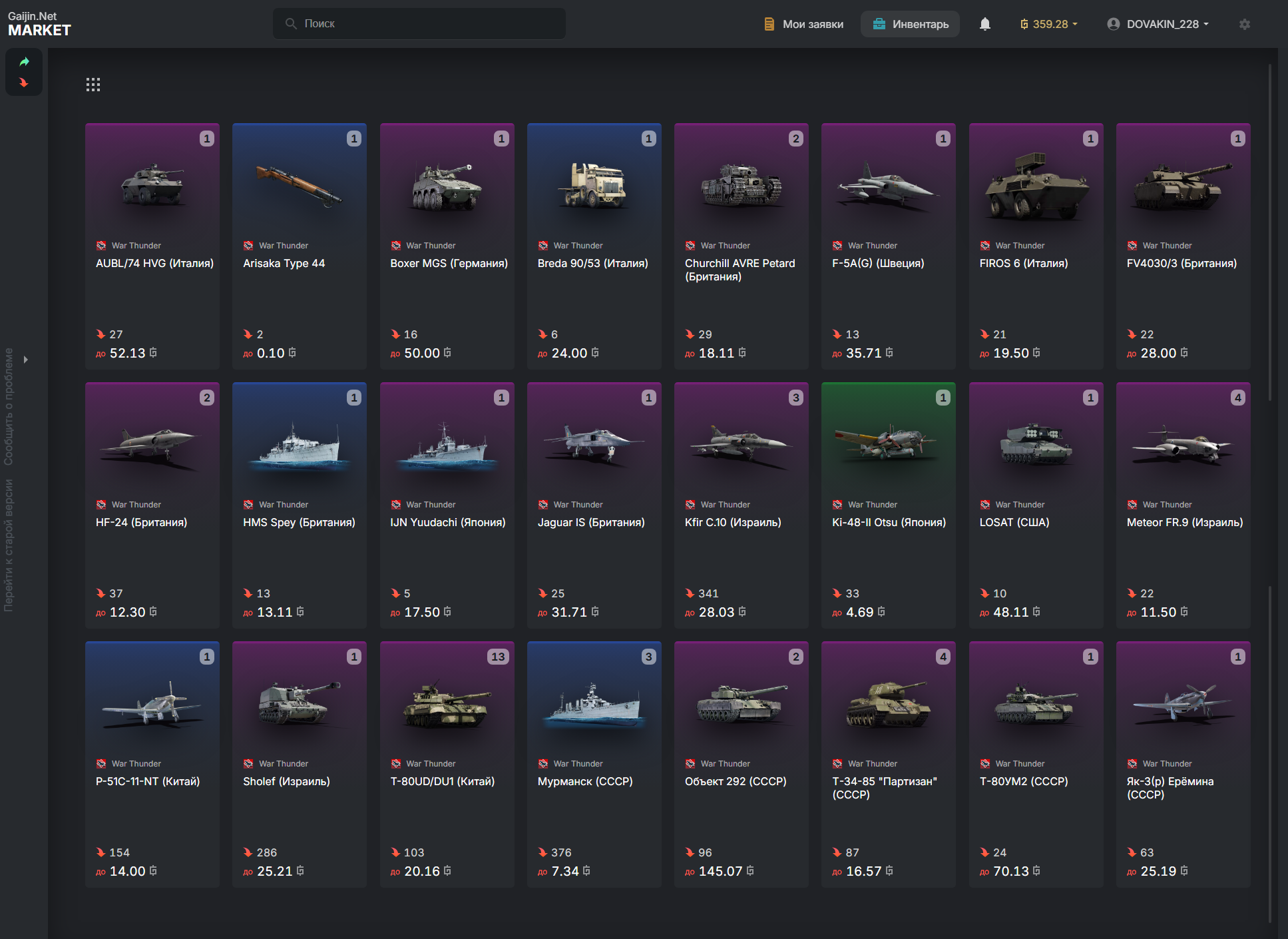Click price 52.13 on AUBL/74 HVG
1288x939 pixels.
128,353
